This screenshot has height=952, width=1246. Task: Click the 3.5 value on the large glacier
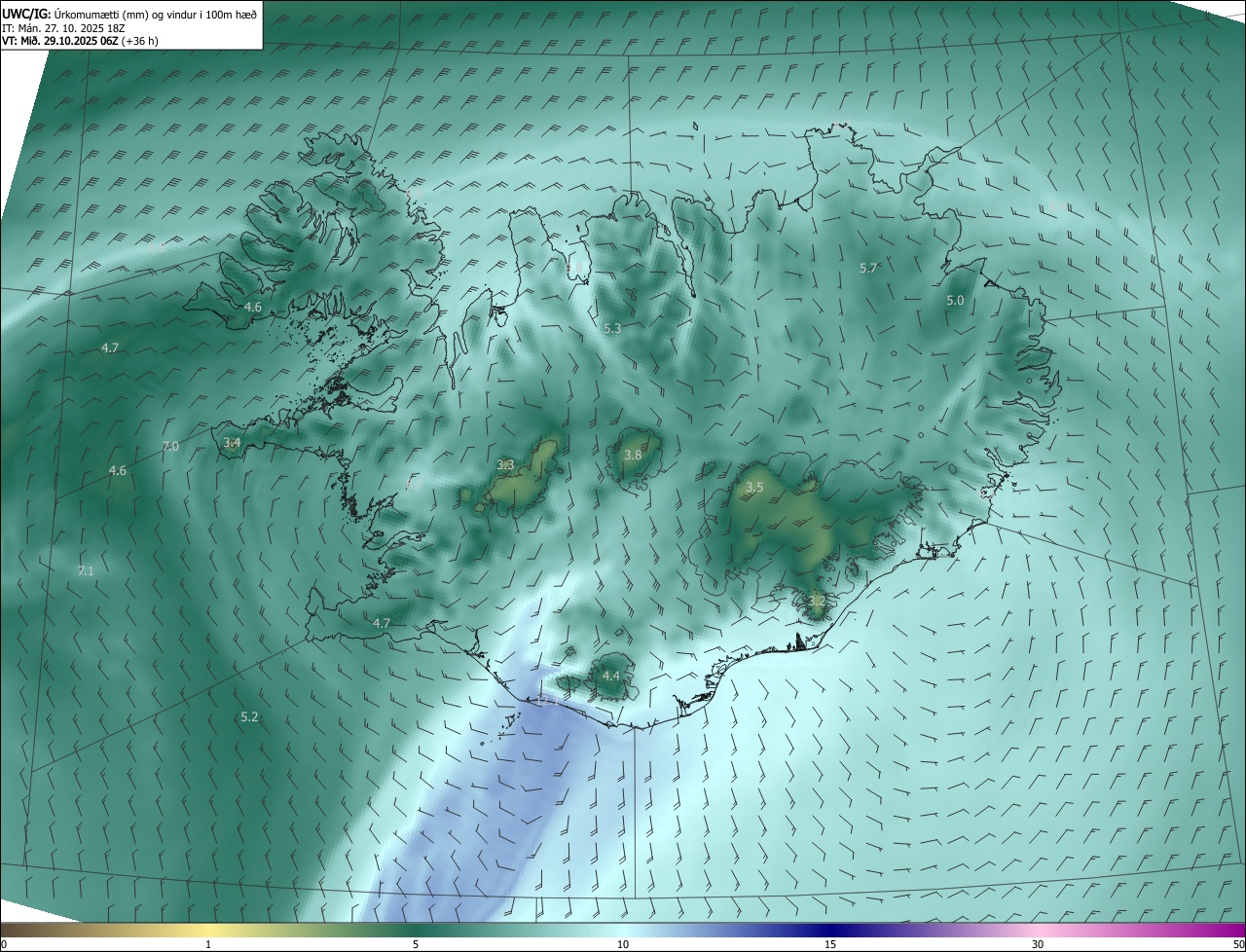[x=754, y=488]
